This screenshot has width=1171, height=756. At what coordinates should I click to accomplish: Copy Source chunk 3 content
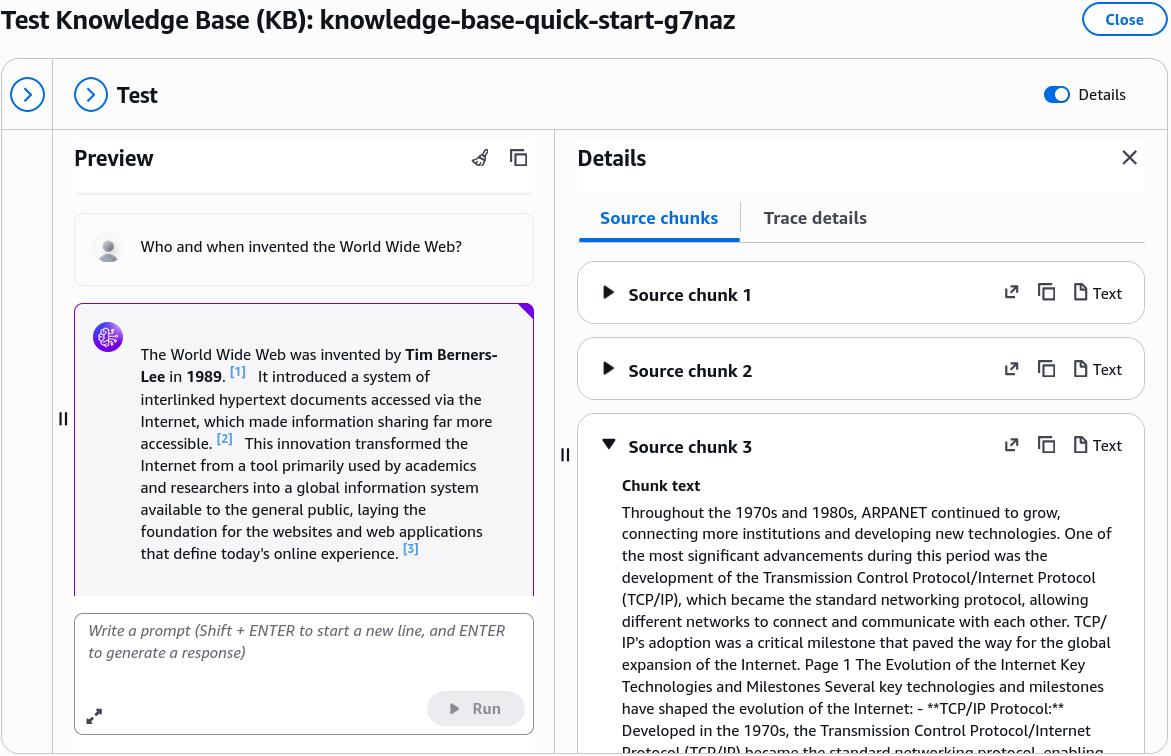pyautogui.click(x=1046, y=445)
